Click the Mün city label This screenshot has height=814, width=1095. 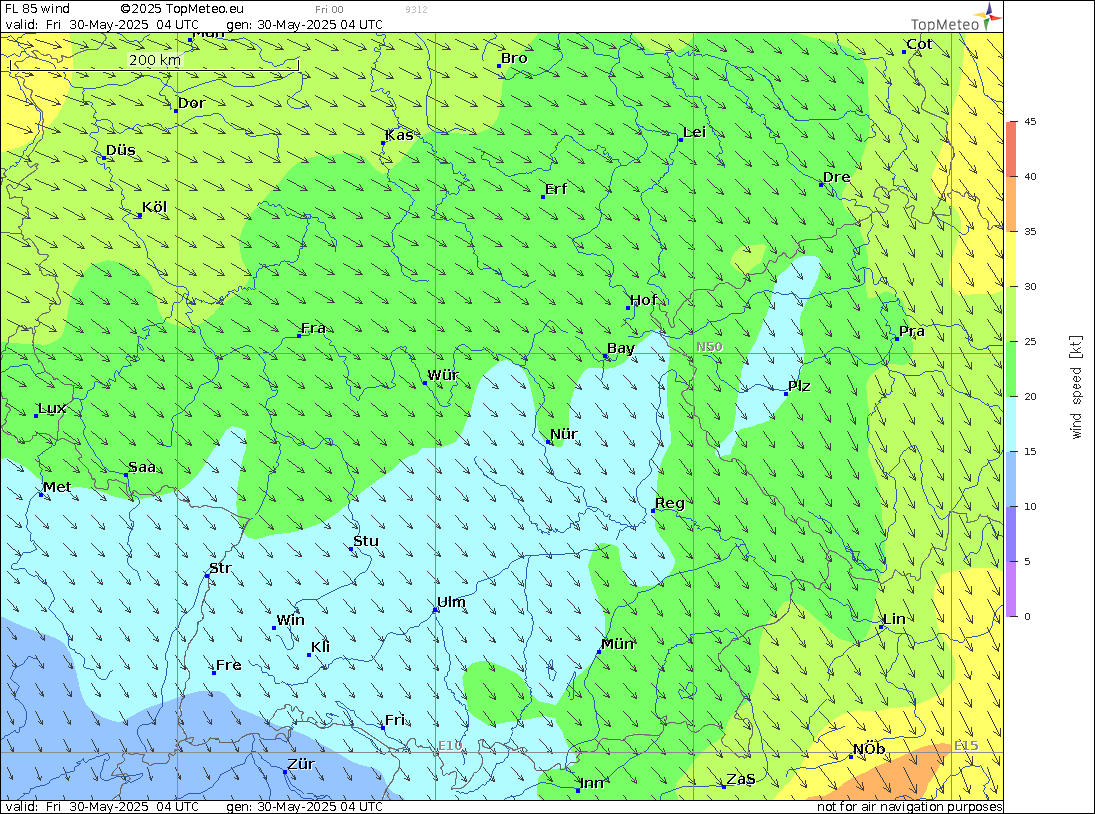[x=617, y=644]
